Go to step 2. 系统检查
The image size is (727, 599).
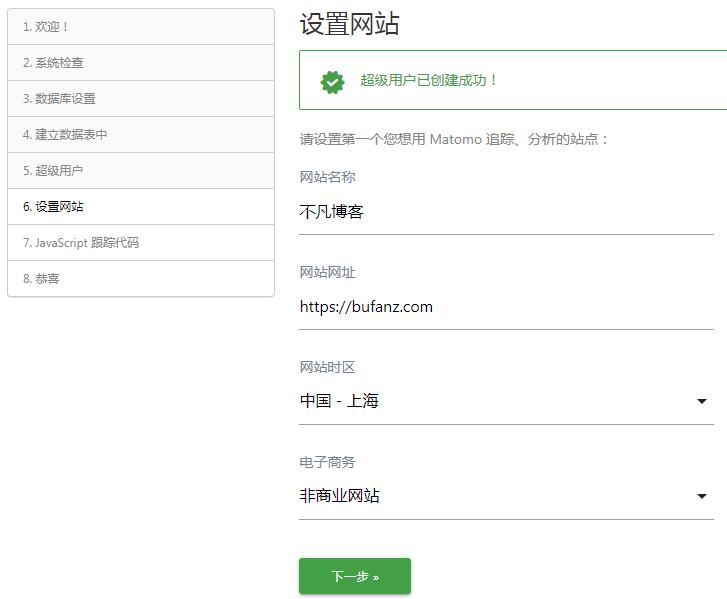[141, 63]
